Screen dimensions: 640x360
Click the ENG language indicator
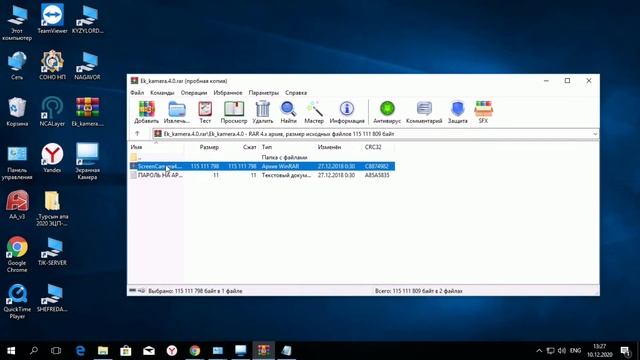[x=576, y=350]
